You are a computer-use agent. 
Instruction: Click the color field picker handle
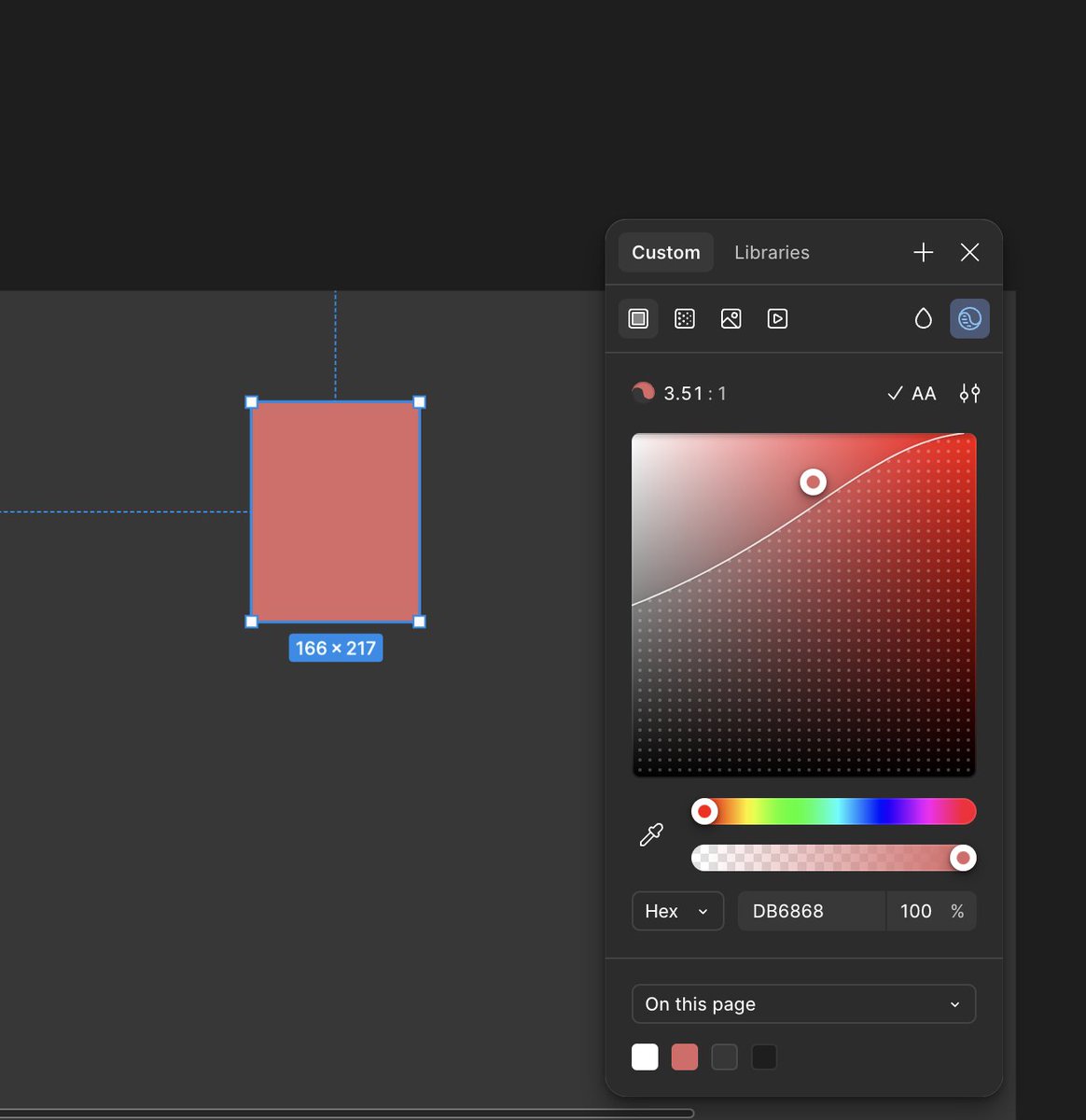tap(814, 483)
